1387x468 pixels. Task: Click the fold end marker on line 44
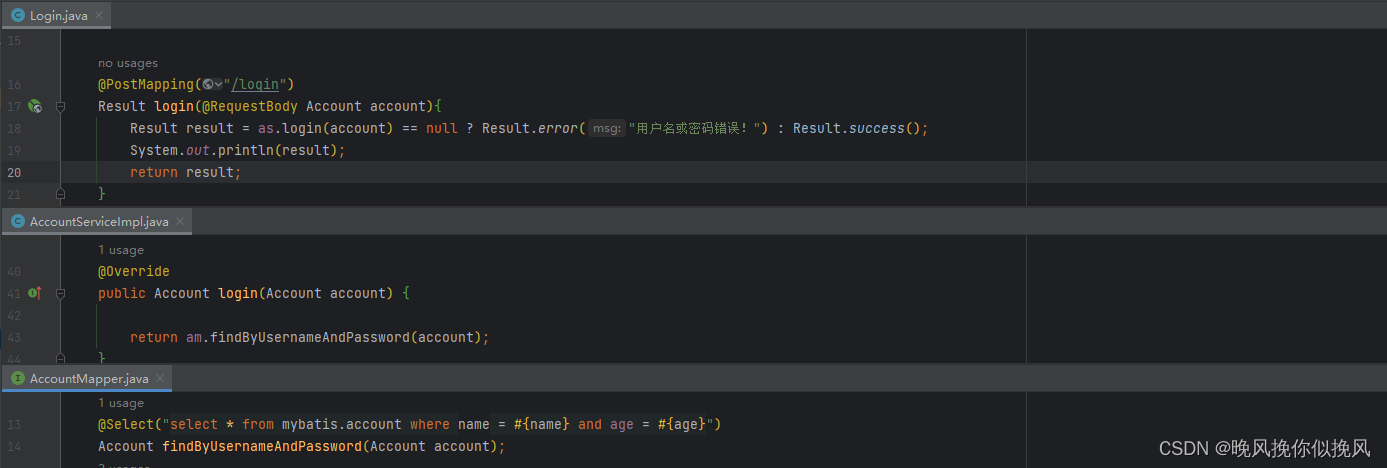tap(61, 357)
